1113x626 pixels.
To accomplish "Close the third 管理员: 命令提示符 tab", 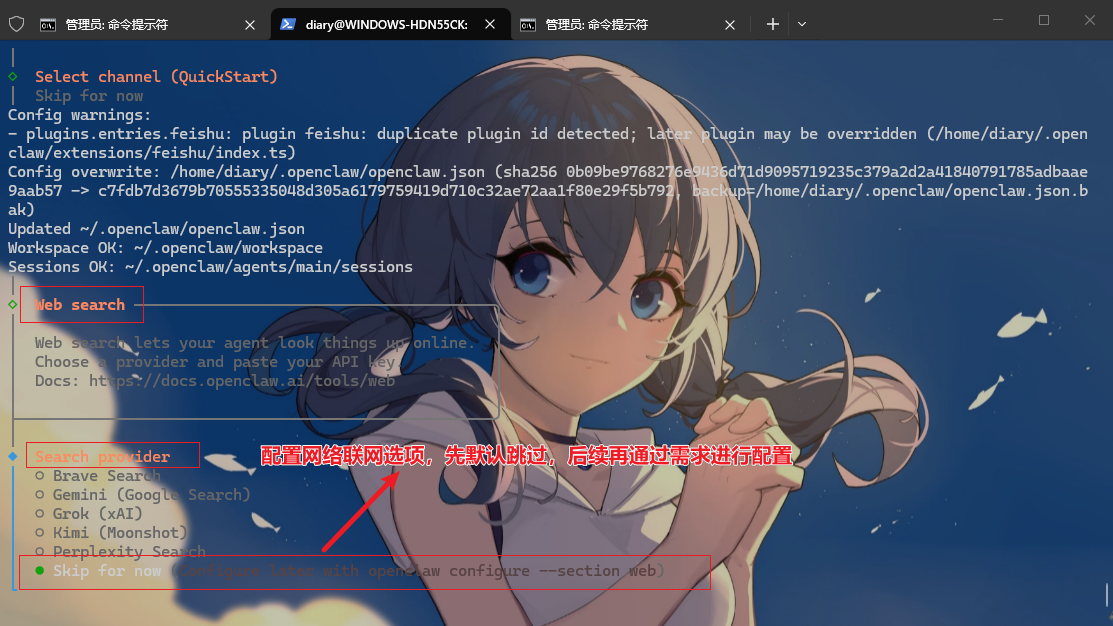I will pos(730,25).
